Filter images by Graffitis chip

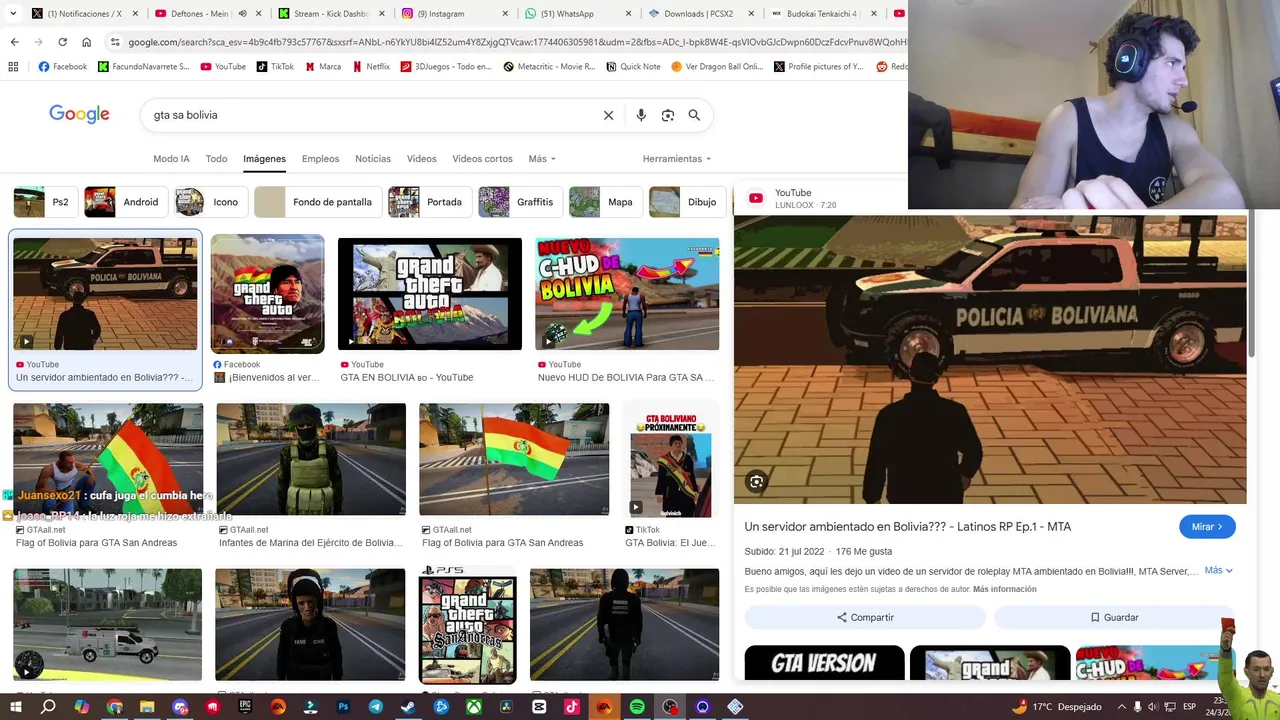tap(519, 202)
